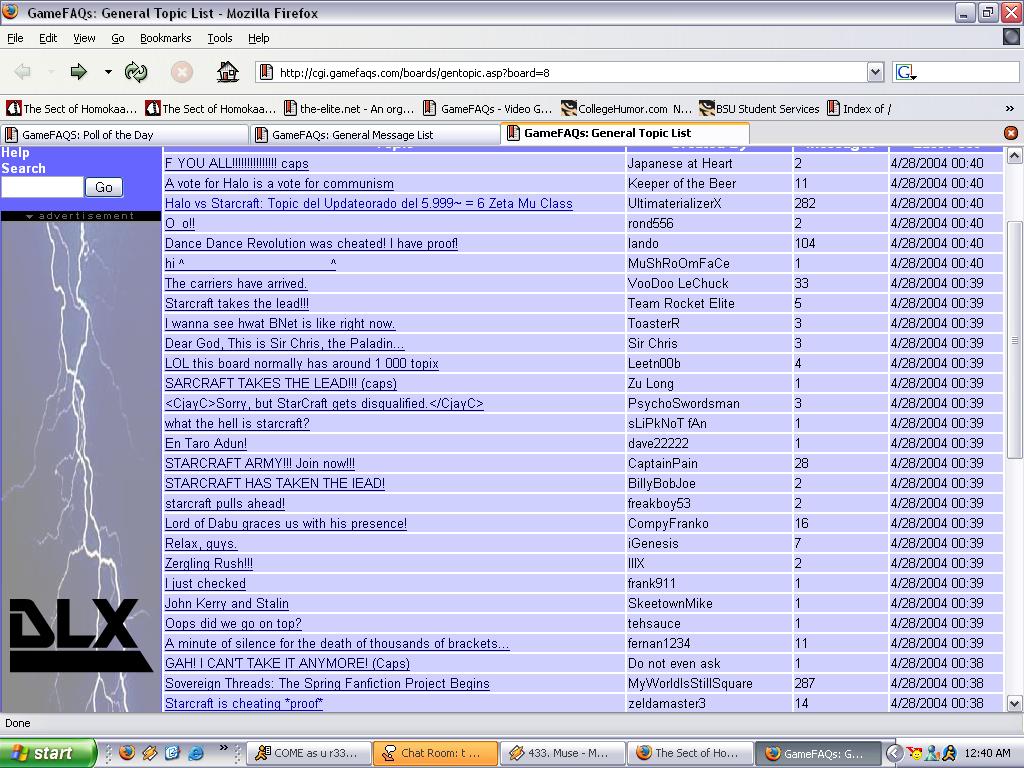Image resolution: width=1024 pixels, height=768 pixels.
Task: Click the Go search button
Action: (x=104, y=187)
